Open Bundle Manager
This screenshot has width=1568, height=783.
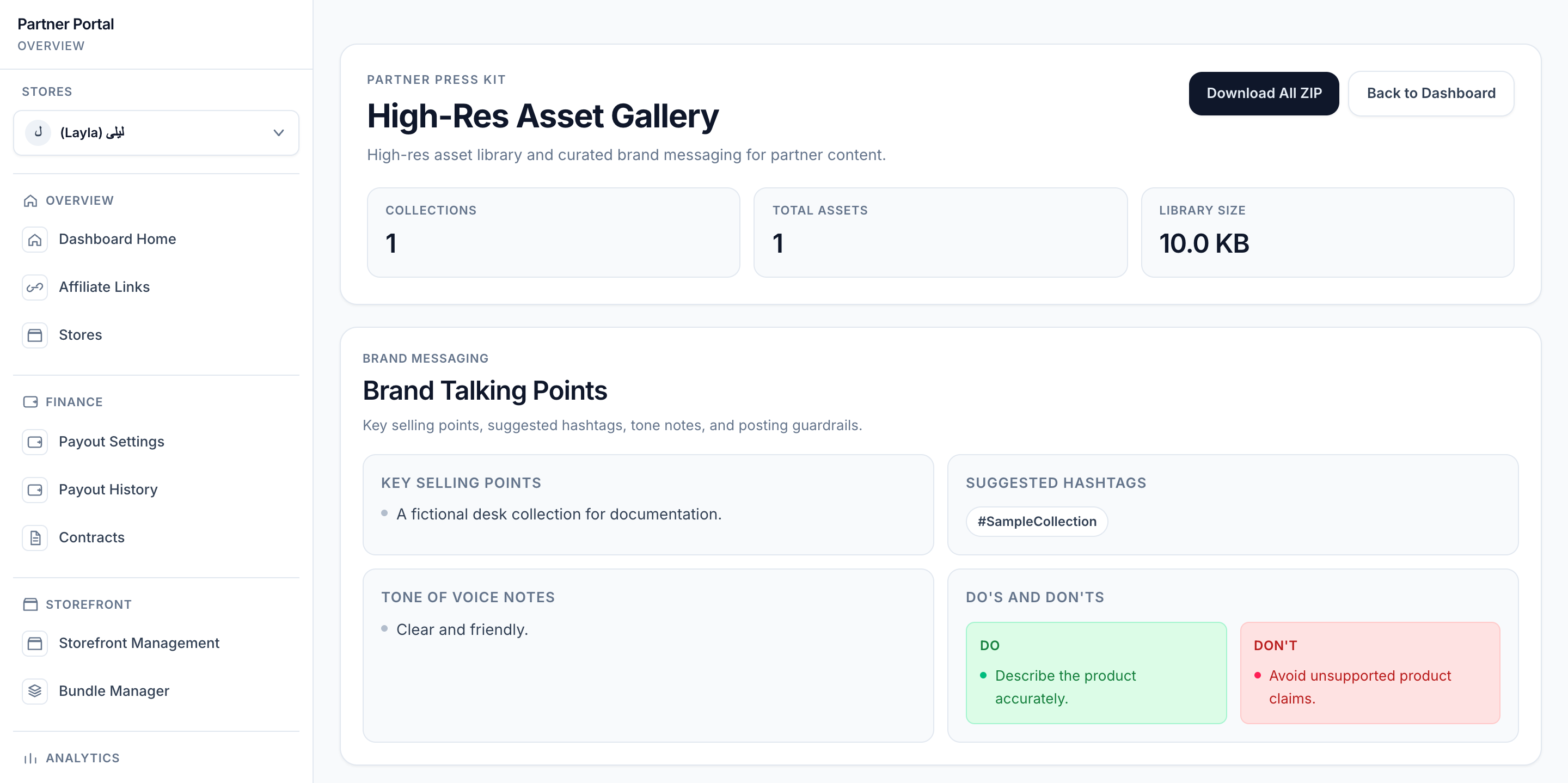[x=156, y=692]
